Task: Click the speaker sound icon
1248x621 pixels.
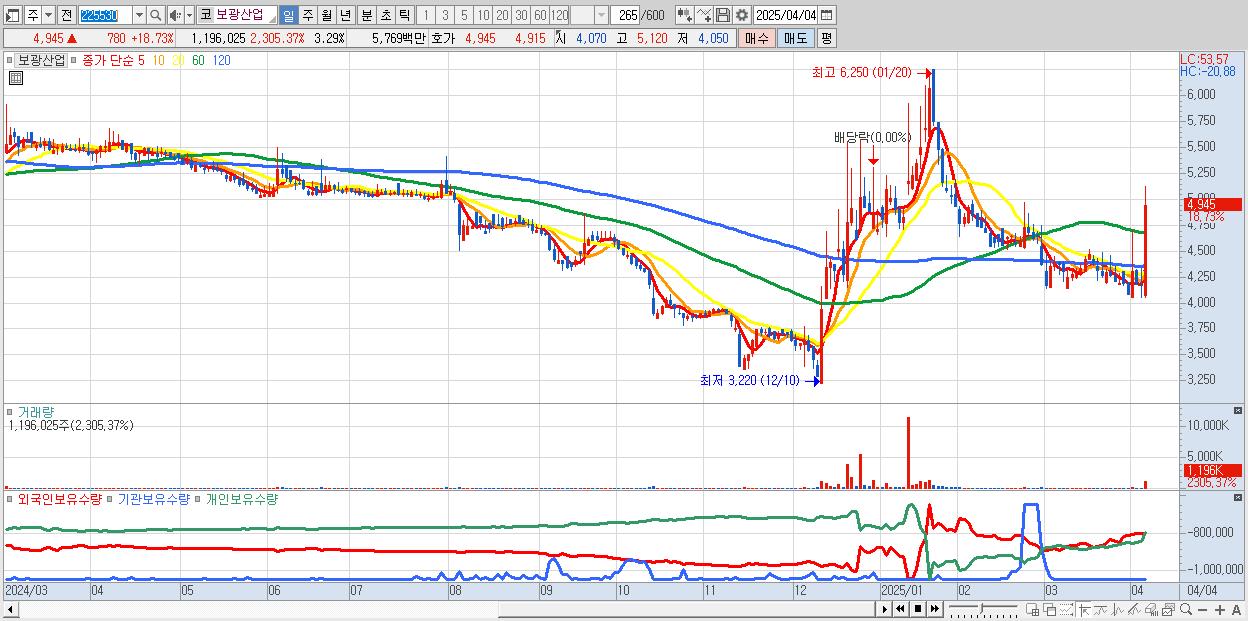Action: [x=175, y=15]
